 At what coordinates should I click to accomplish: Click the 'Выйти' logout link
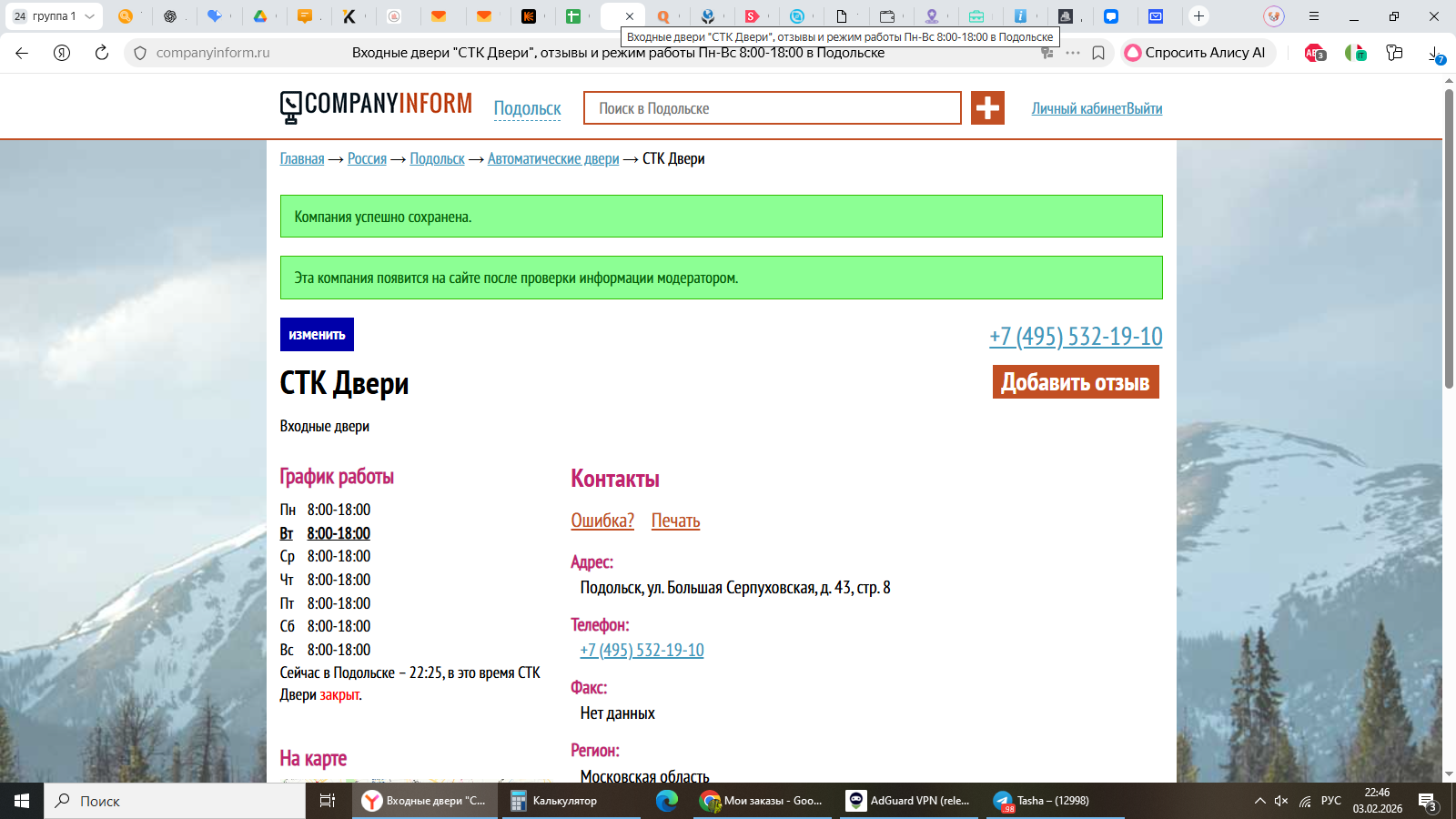[x=1144, y=108]
